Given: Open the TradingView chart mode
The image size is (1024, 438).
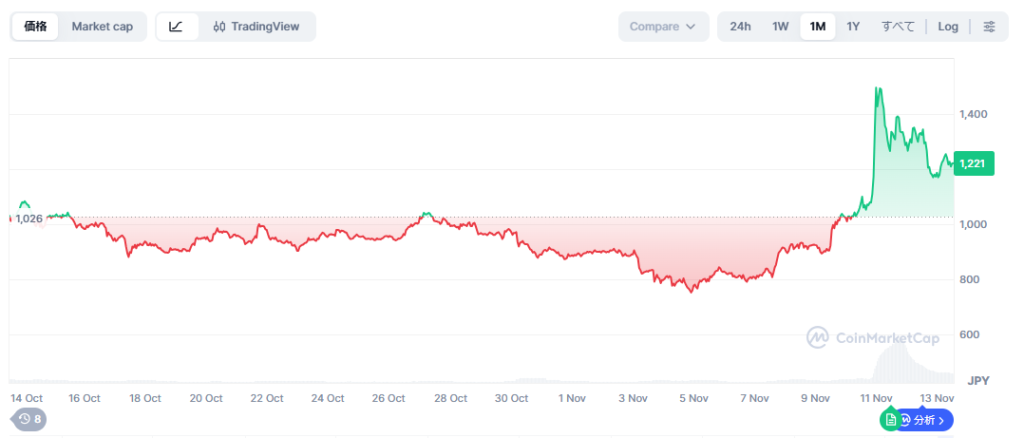Looking at the screenshot, I should coord(257,27).
